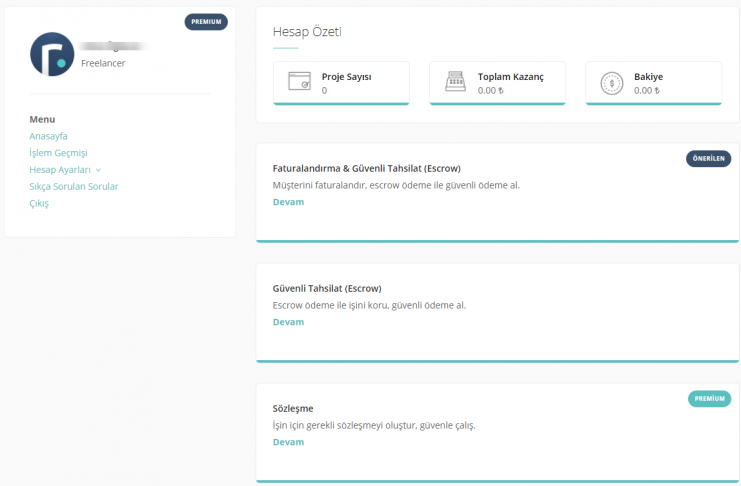Open Anasayfa from the menu
This screenshot has height=486, width=741.
pos(48,136)
